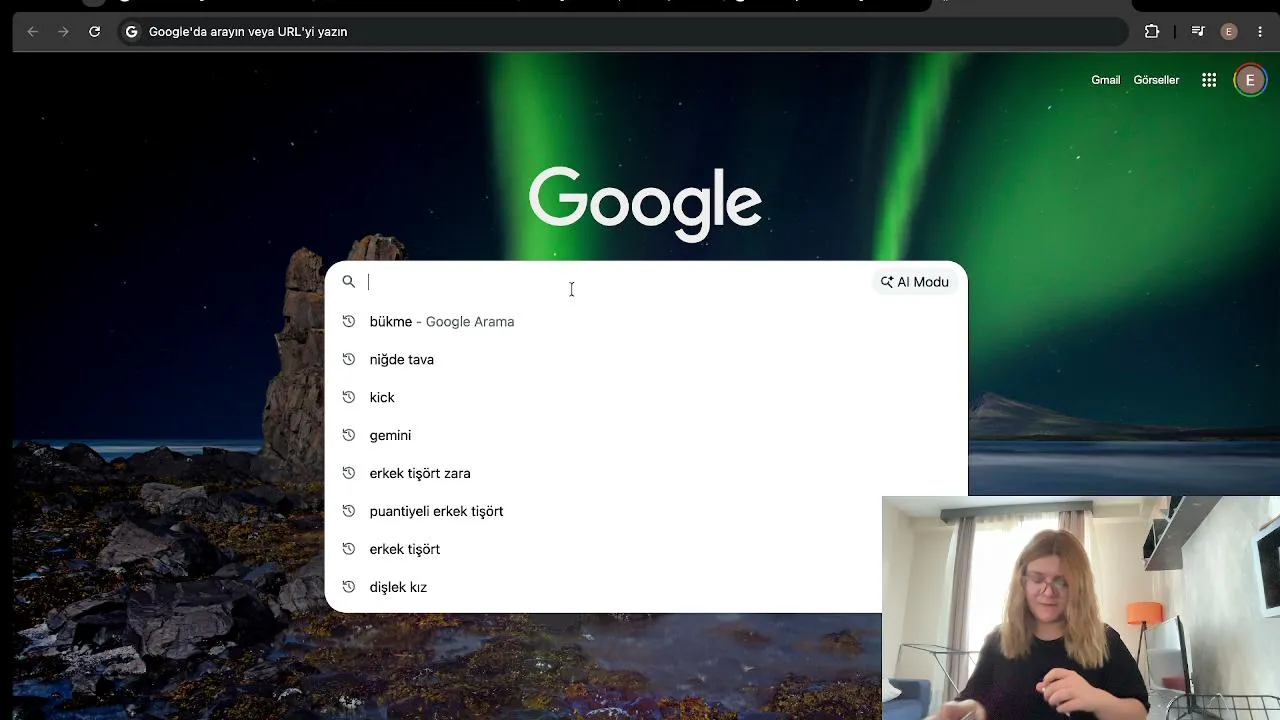This screenshot has width=1280, height=720.
Task: Pick the erkek tişört zara suggestion
Action: [x=646, y=473]
